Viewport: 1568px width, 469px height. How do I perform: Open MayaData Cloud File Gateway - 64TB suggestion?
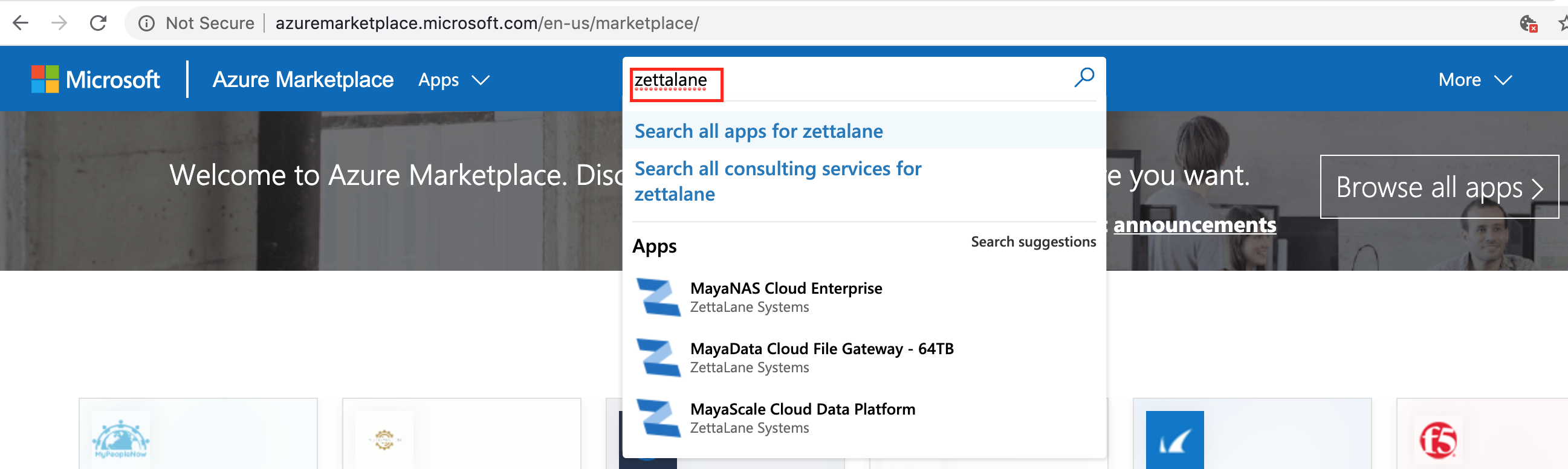821,357
